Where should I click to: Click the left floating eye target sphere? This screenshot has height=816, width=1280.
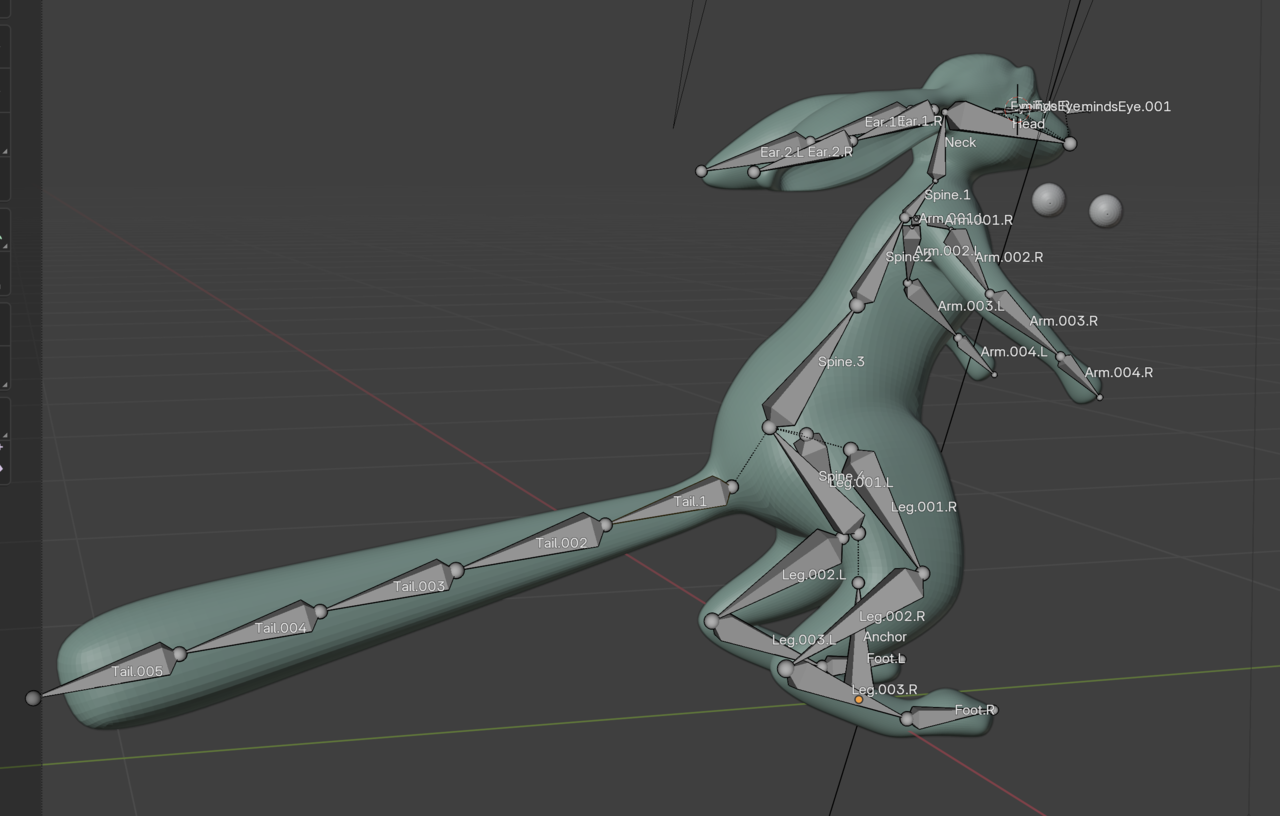pyautogui.click(x=1048, y=200)
